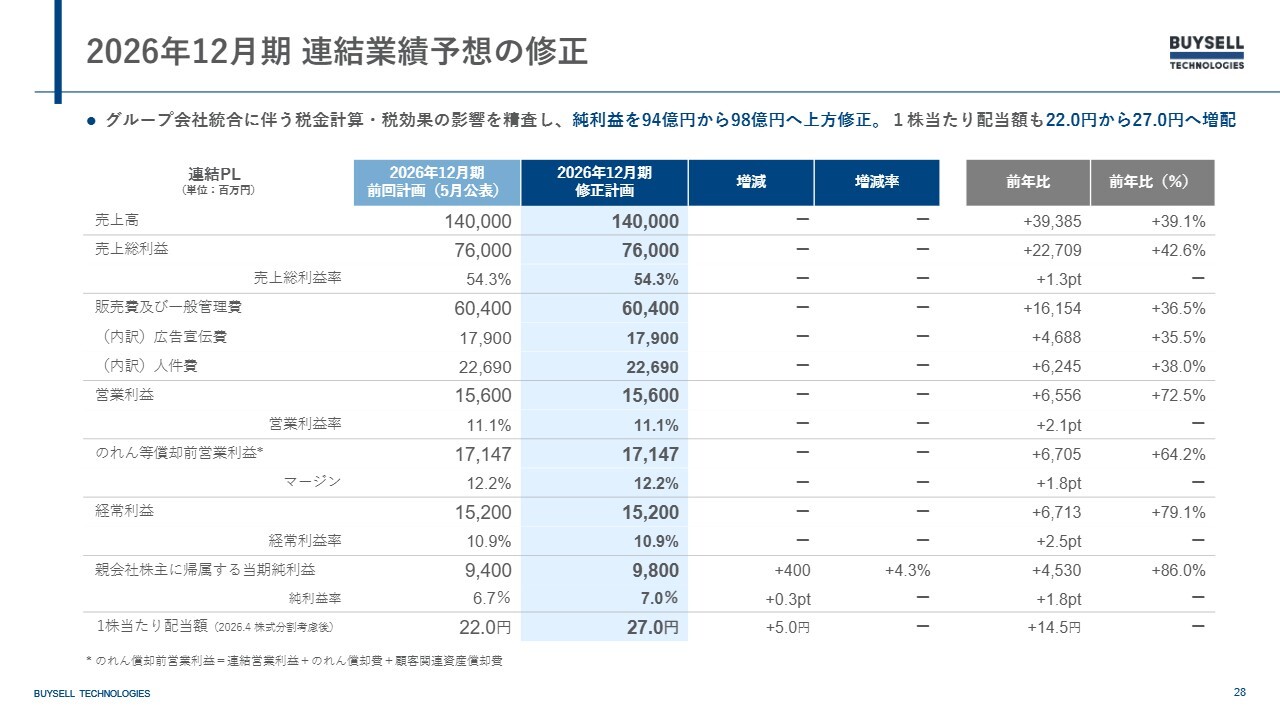Click the 前年比（%） gray header

click(1152, 182)
